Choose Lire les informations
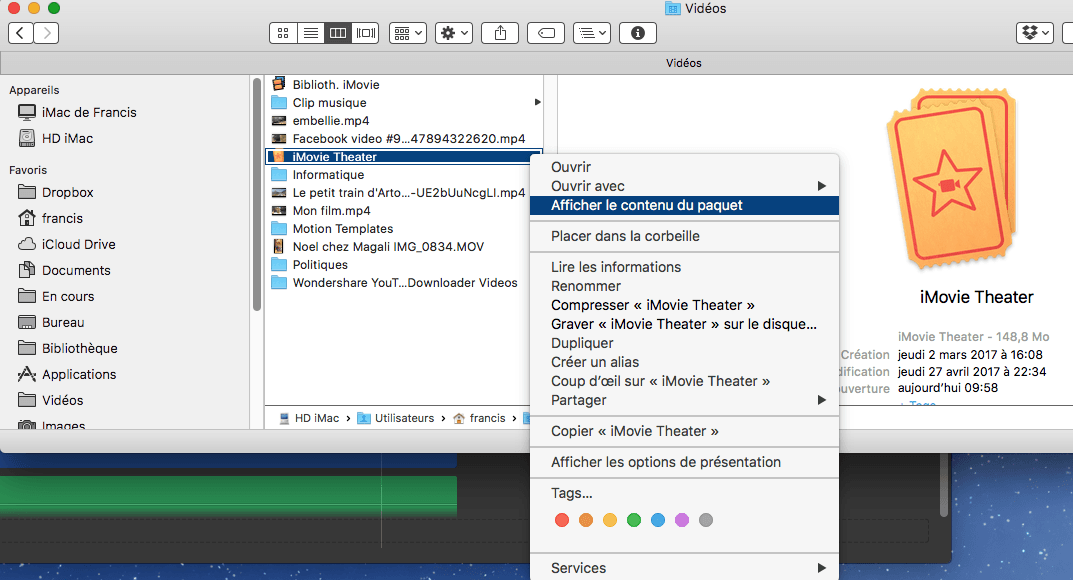 tap(684, 267)
